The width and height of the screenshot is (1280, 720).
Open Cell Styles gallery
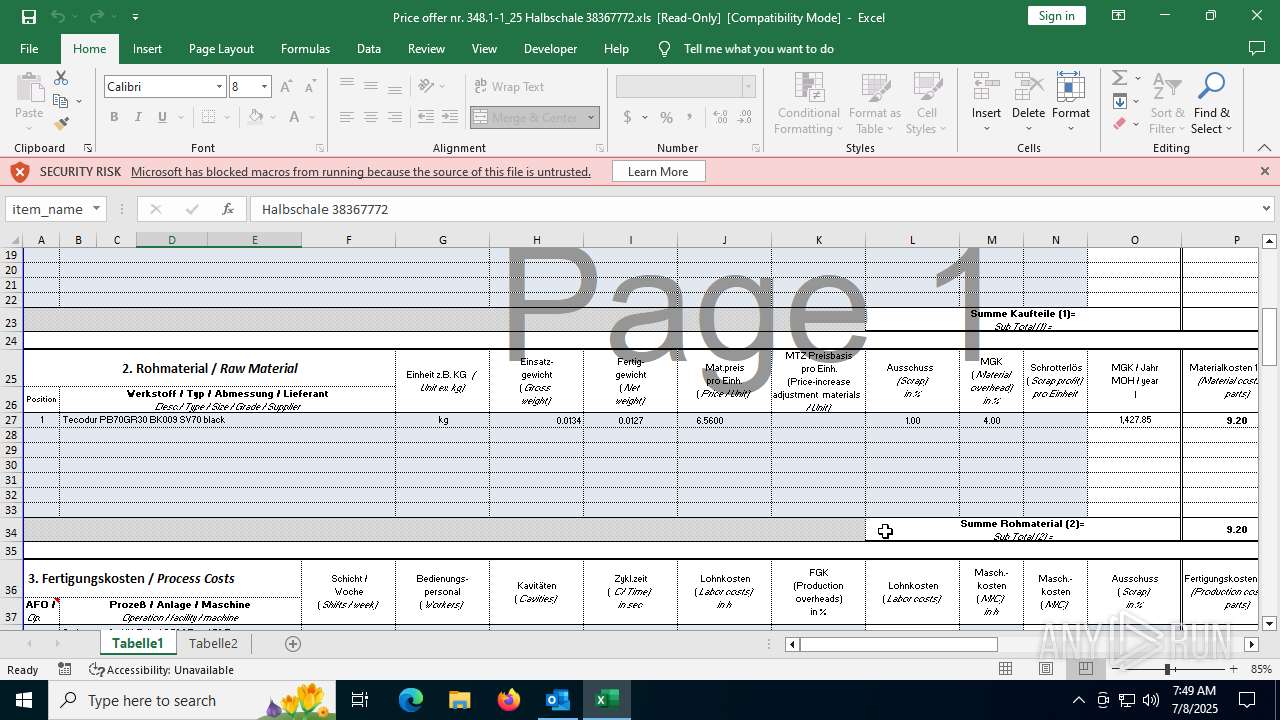tap(927, 104)
